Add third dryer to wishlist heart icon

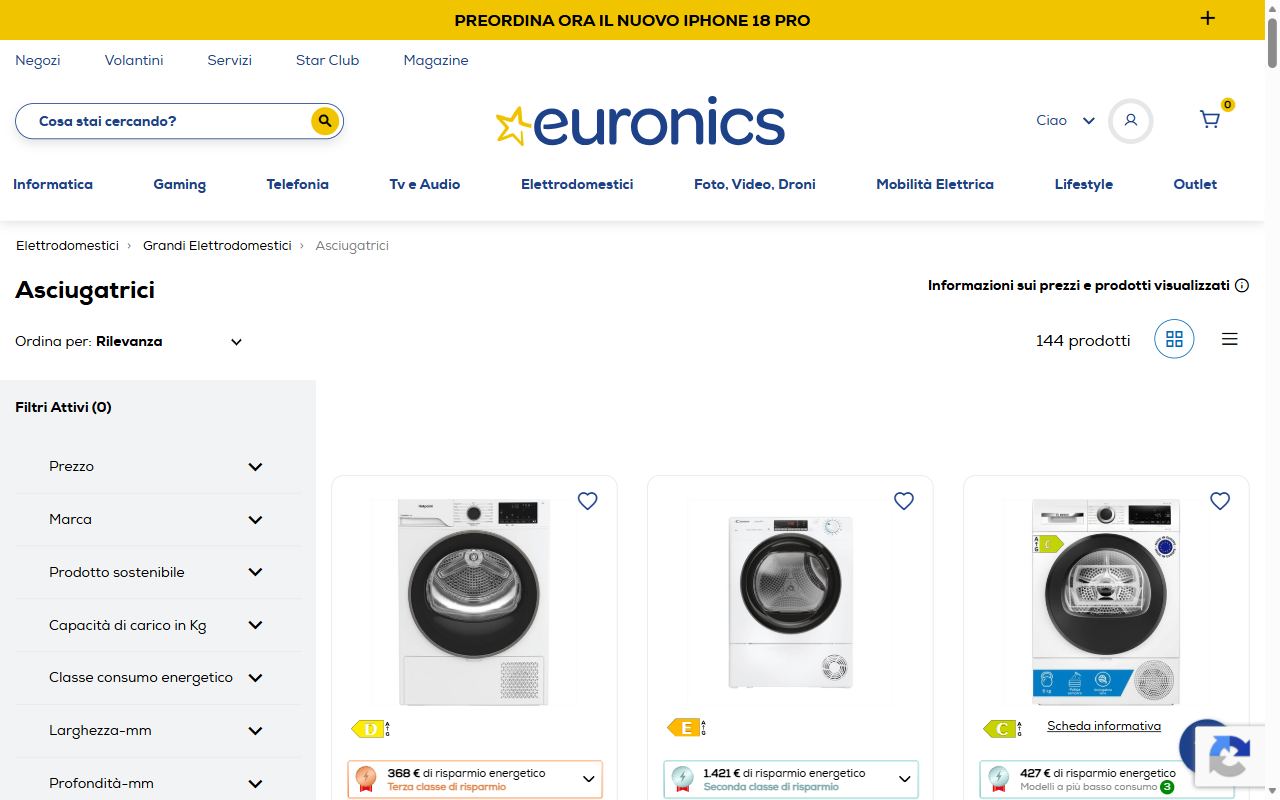pyautogui.click(x=1220, y=501)
